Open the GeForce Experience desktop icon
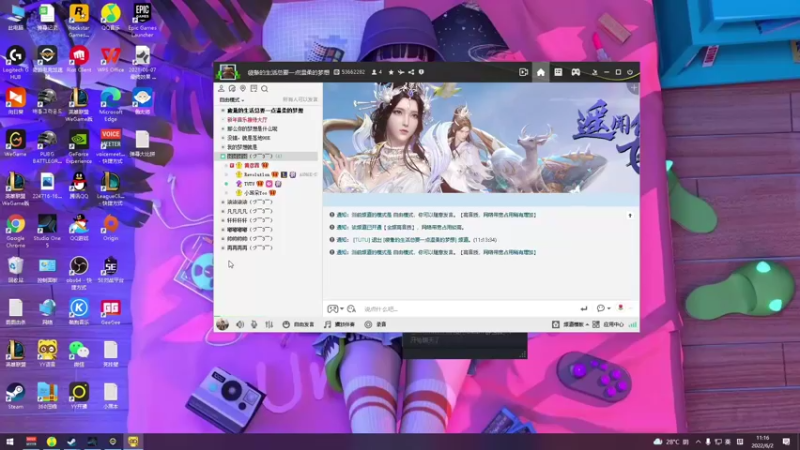The width and height of the screenshot is (800, 450). [x=79, y=146]
